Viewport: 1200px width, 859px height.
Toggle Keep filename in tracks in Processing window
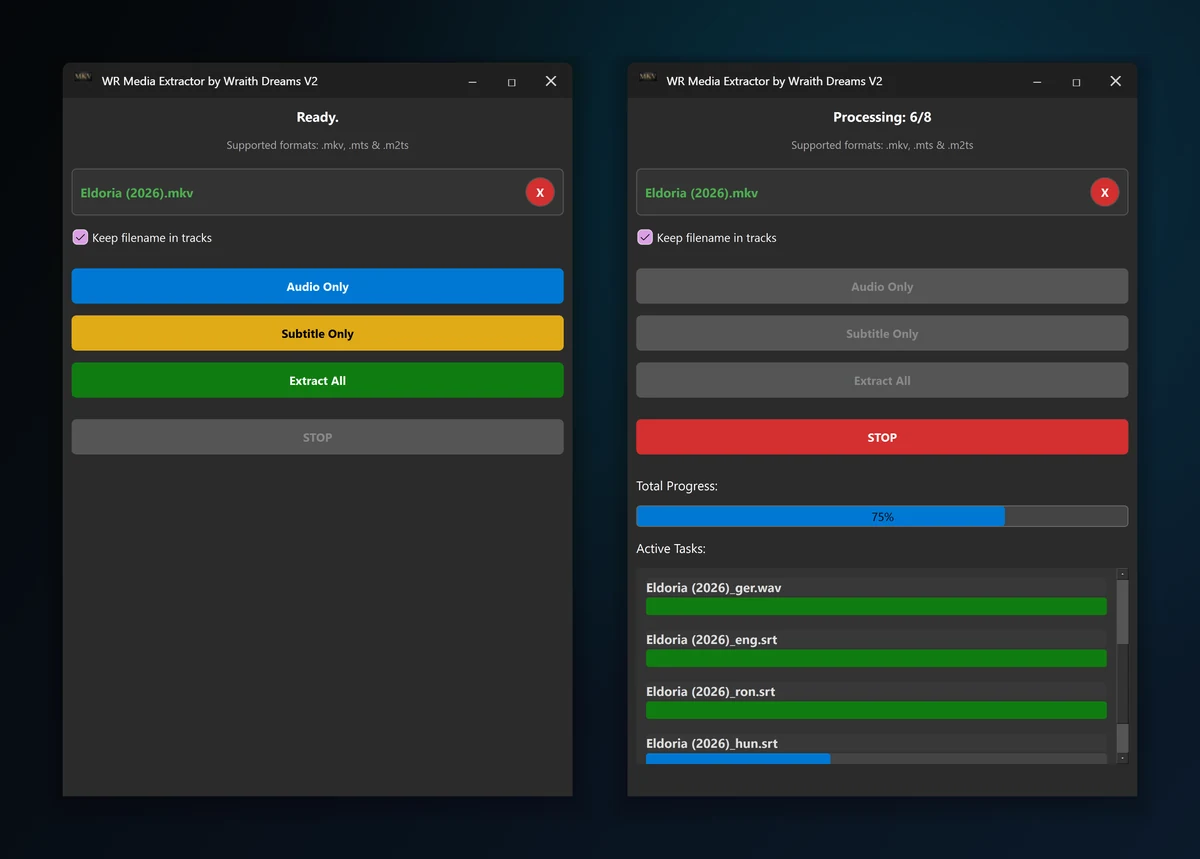tap(645, 237)
